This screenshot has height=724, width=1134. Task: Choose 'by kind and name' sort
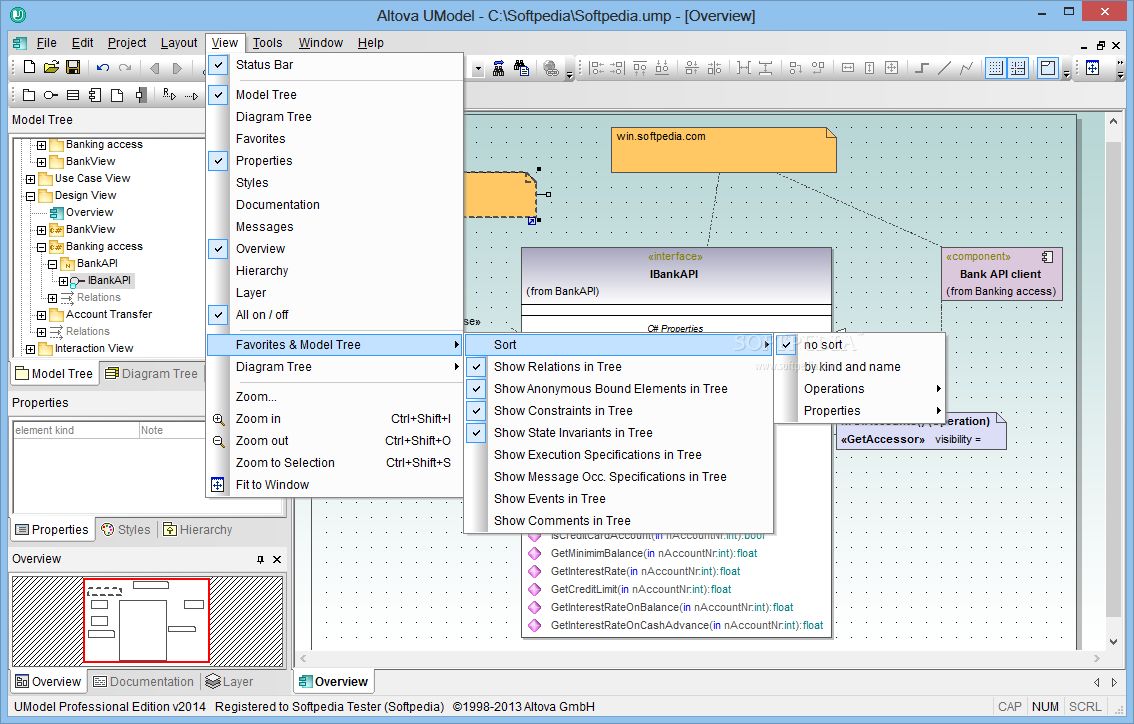pos(860,367)
